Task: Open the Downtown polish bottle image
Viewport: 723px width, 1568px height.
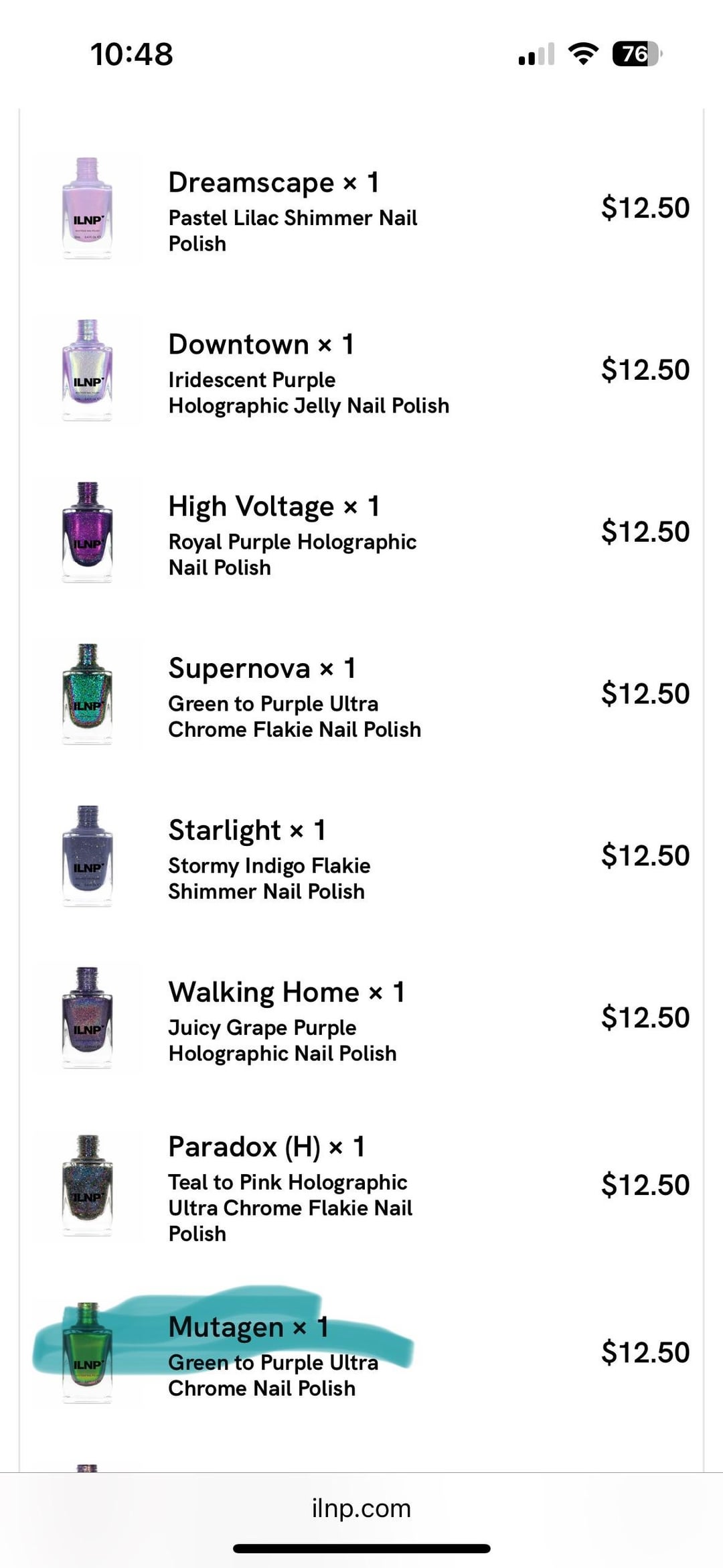Action: 87,370
